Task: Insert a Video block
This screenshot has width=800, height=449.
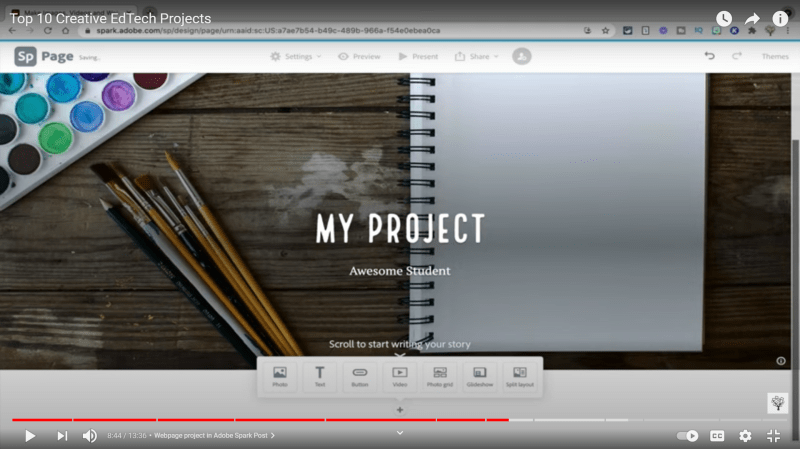Action: click(400, 377)
